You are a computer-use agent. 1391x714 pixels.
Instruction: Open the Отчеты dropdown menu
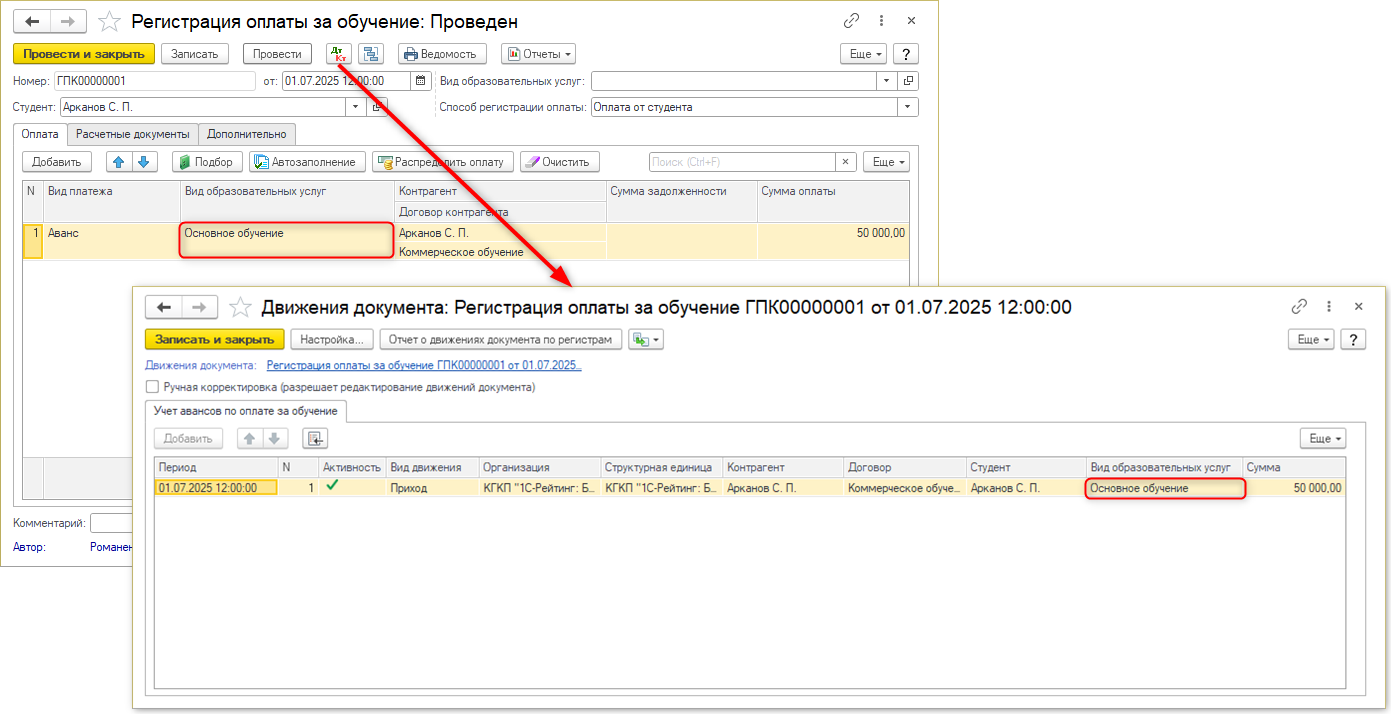pyautogui.click(x=538, y=54)
